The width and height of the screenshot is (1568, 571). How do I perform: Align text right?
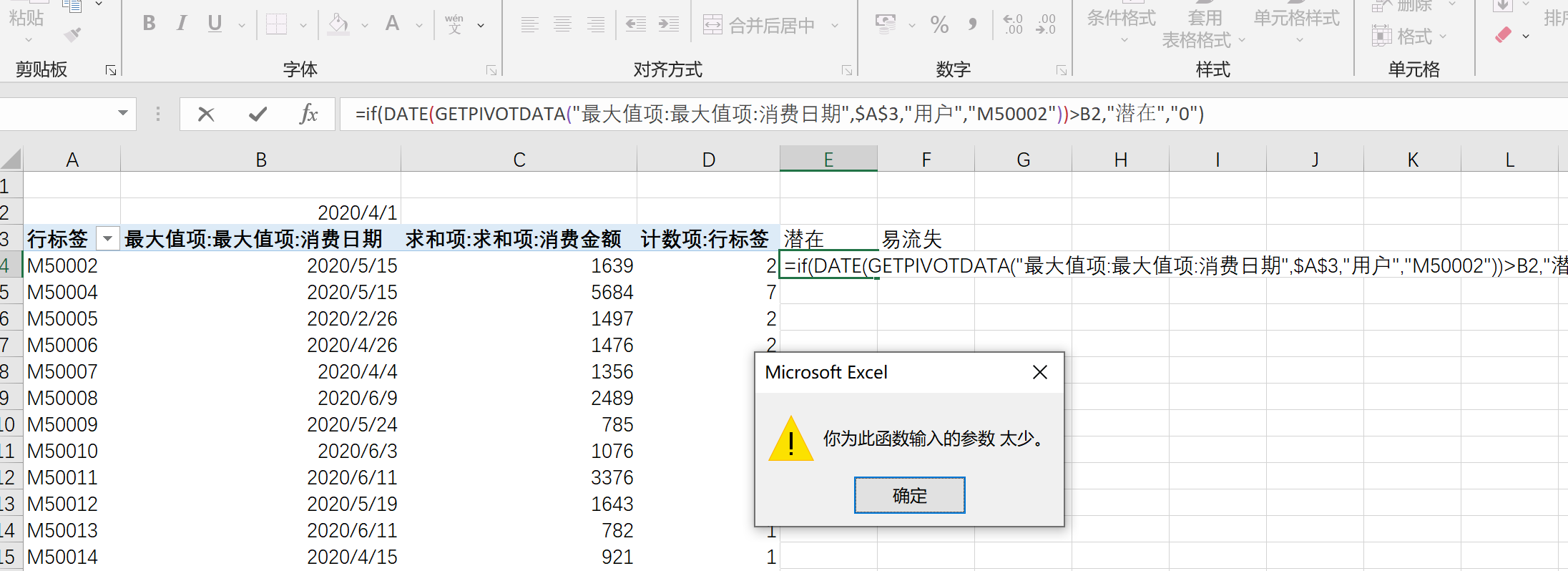click(596, 25)
